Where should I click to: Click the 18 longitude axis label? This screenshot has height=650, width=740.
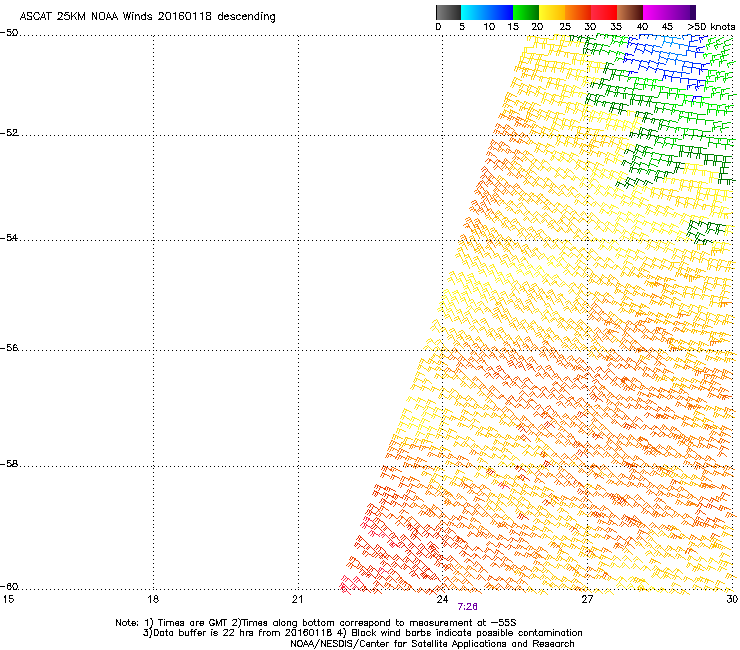click(153, 599)
